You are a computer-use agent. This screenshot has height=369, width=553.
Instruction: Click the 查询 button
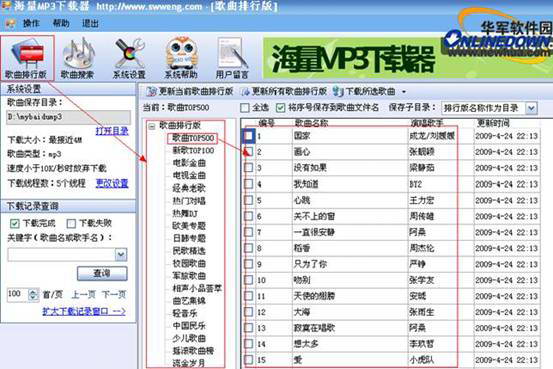[102, 273]
